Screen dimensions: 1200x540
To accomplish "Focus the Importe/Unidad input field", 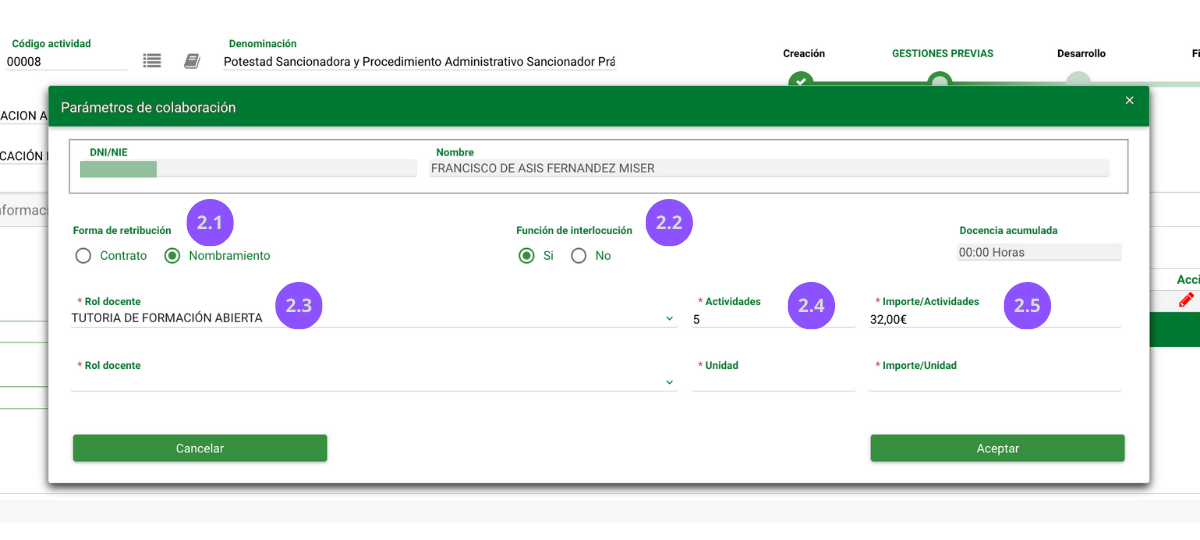I will [995, 382].
